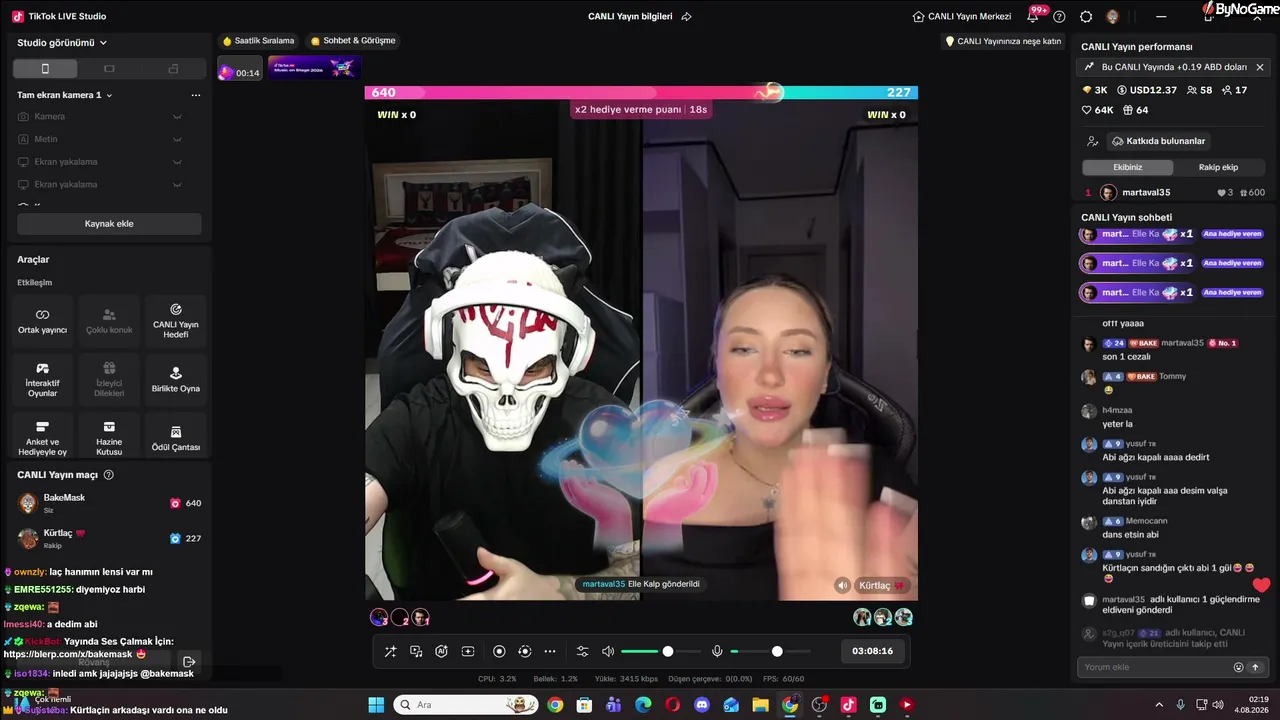This screenshot has height=720, width=1280.
Task: Open the effects magic wand tool
Action: (390, 651)
